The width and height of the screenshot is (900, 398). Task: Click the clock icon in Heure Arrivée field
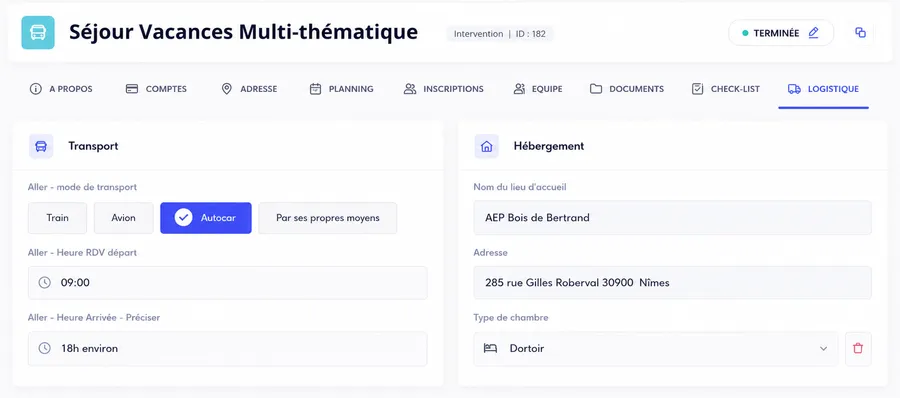[45, 348]
